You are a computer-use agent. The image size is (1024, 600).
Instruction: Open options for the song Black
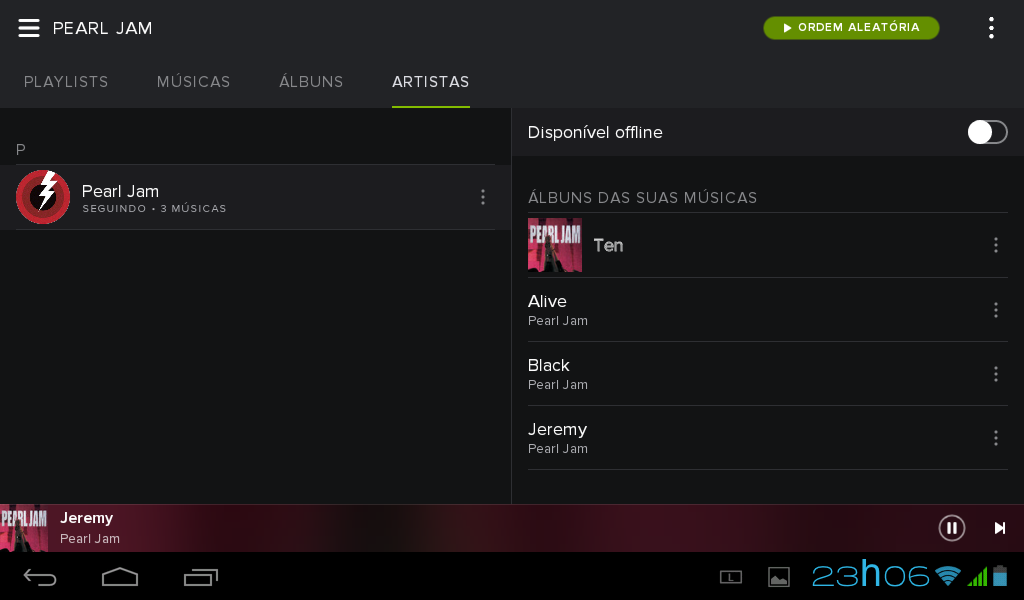click(x=996, y=373)
